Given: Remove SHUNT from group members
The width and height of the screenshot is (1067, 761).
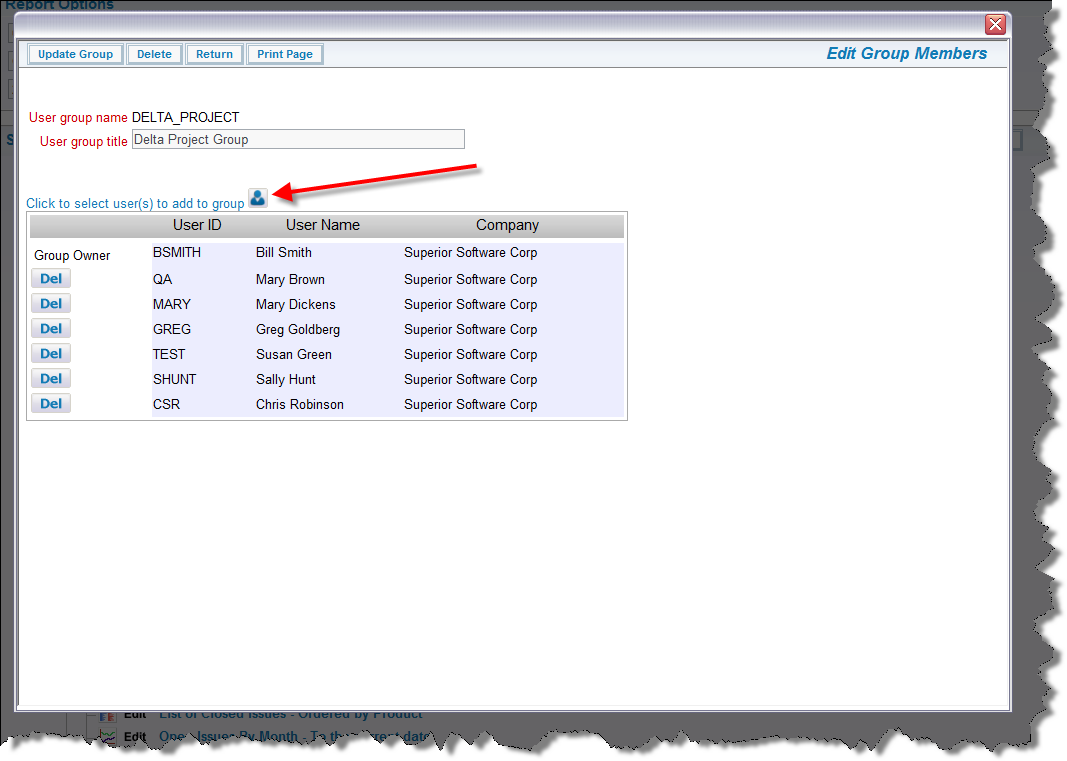Looking at the screenshot, I should [x=51, y=379].
